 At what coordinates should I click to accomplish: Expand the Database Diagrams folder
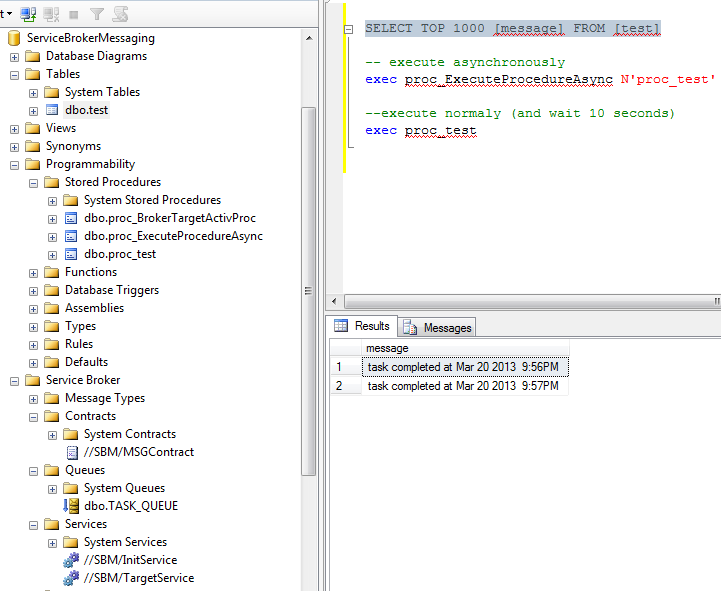(x=14, y=56)
